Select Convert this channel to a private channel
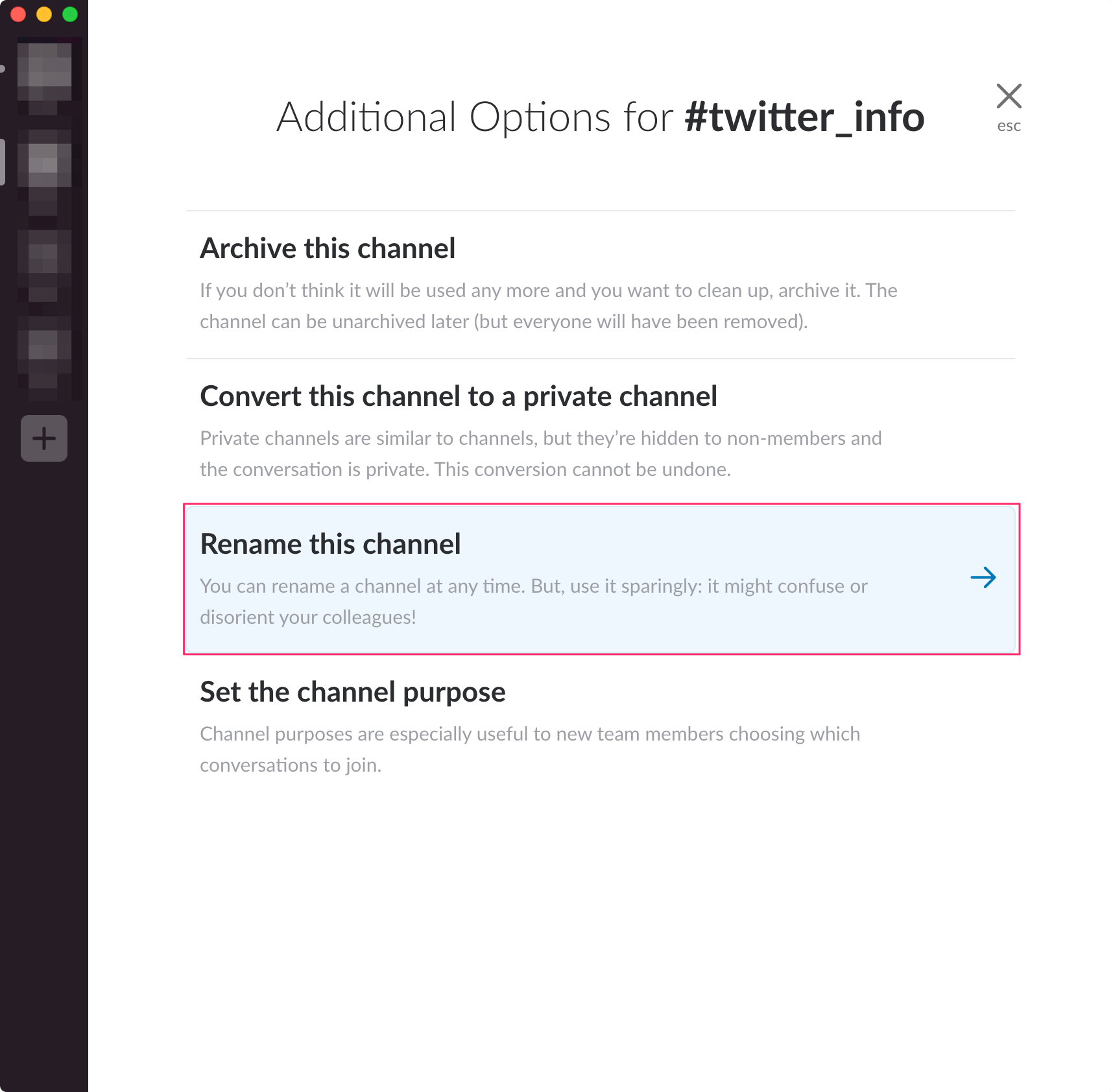 (x=458, y=397)
